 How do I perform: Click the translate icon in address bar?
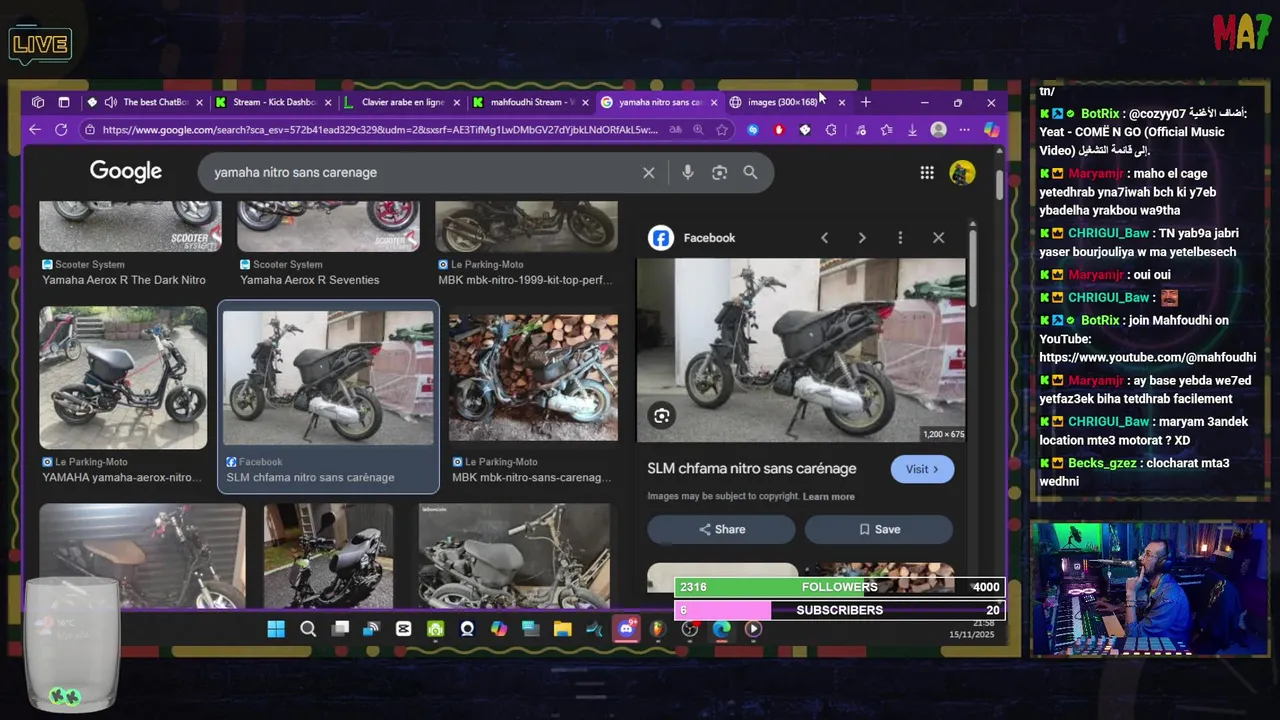pyautogui.click(x=675, y=130)
